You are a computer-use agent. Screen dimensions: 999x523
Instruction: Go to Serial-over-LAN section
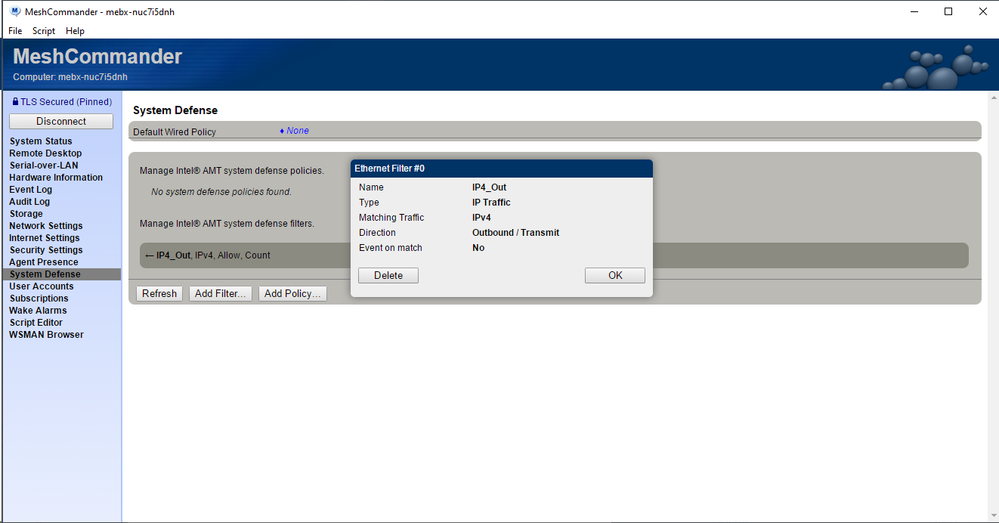click(x=44, y=166)
